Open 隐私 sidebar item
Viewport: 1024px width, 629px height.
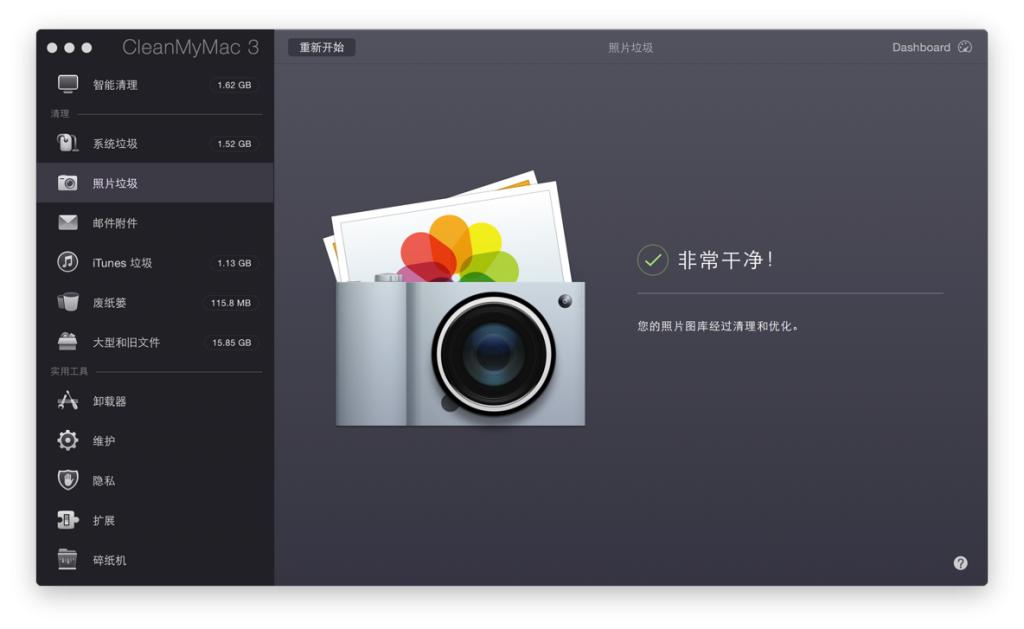pos(155,481)
